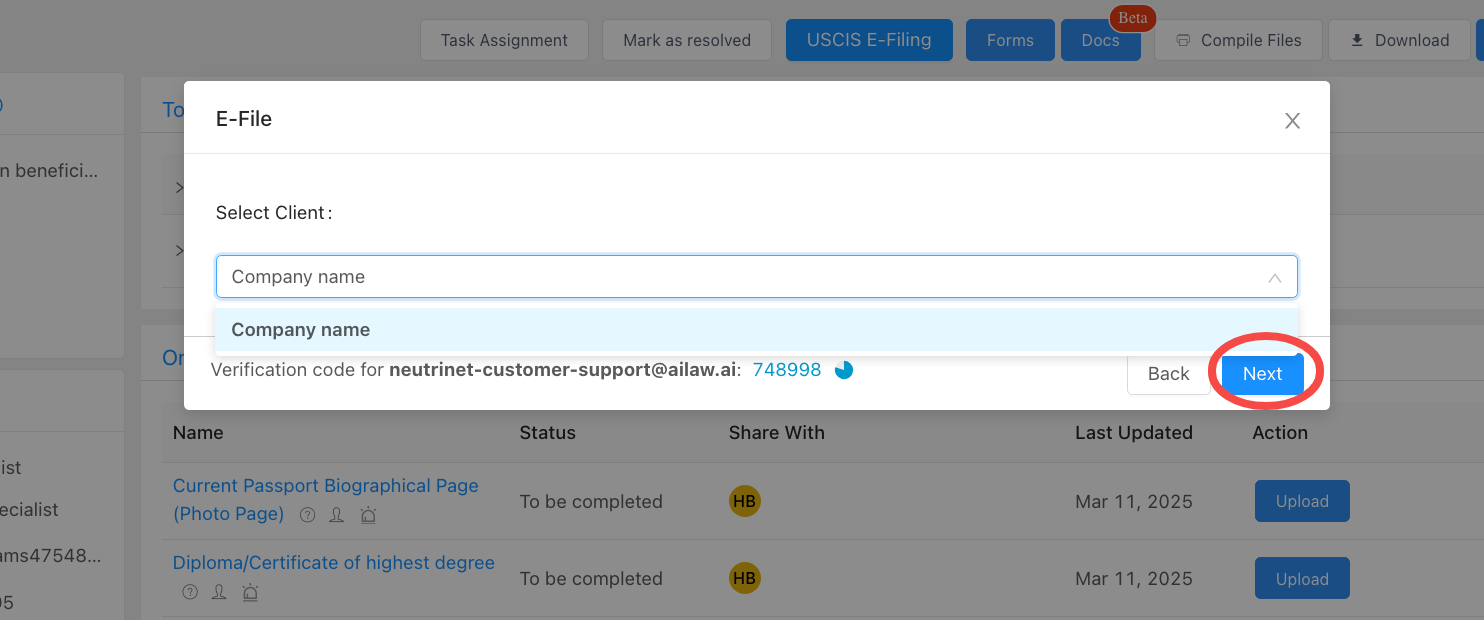Open the Forms section
Viewport: 1484px width, 620px height.
(1009, 40)
